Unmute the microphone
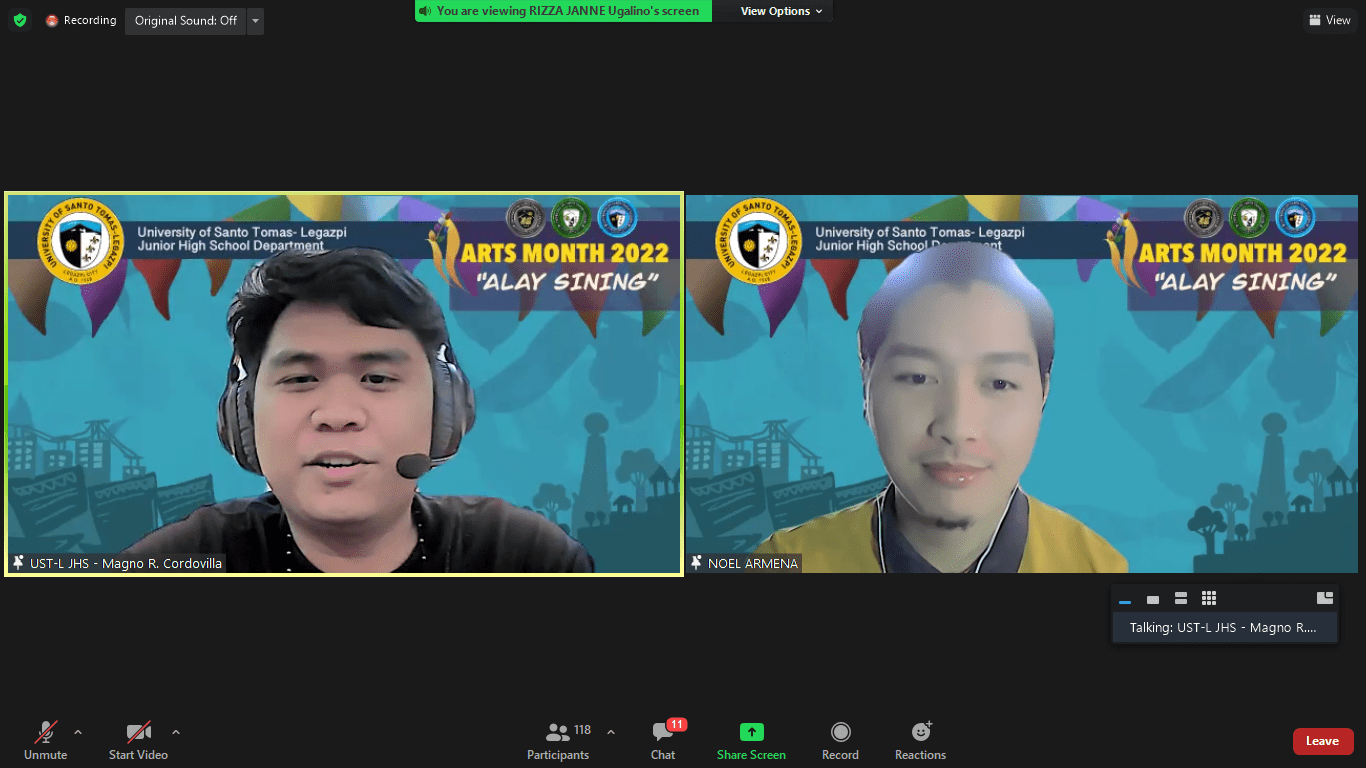 46,740
